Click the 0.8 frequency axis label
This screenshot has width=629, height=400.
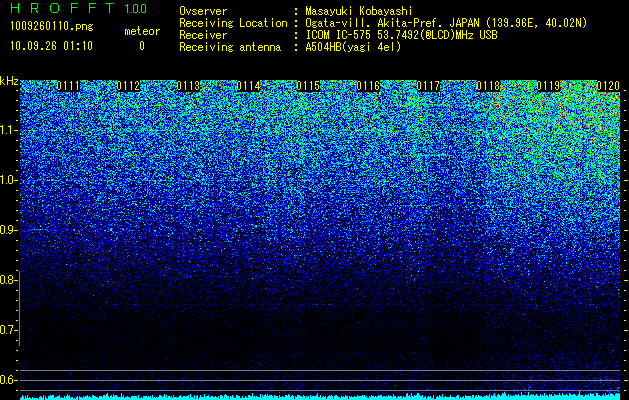[x=9, y=280]
